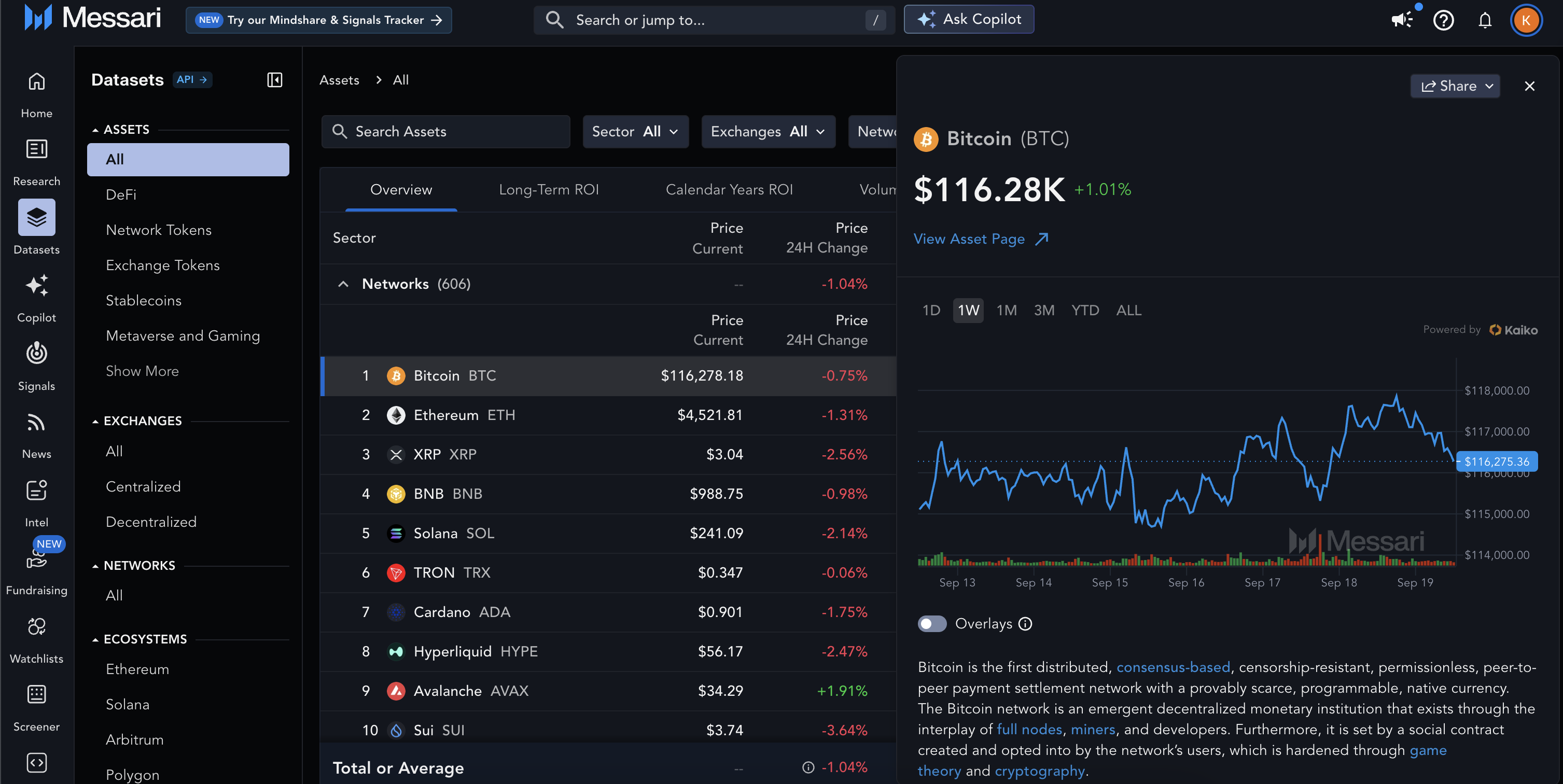The height and width of the screenshot is (784, 1563).
Task: Select the 1W chart timeframe
Action: click(x=968, y=311)
